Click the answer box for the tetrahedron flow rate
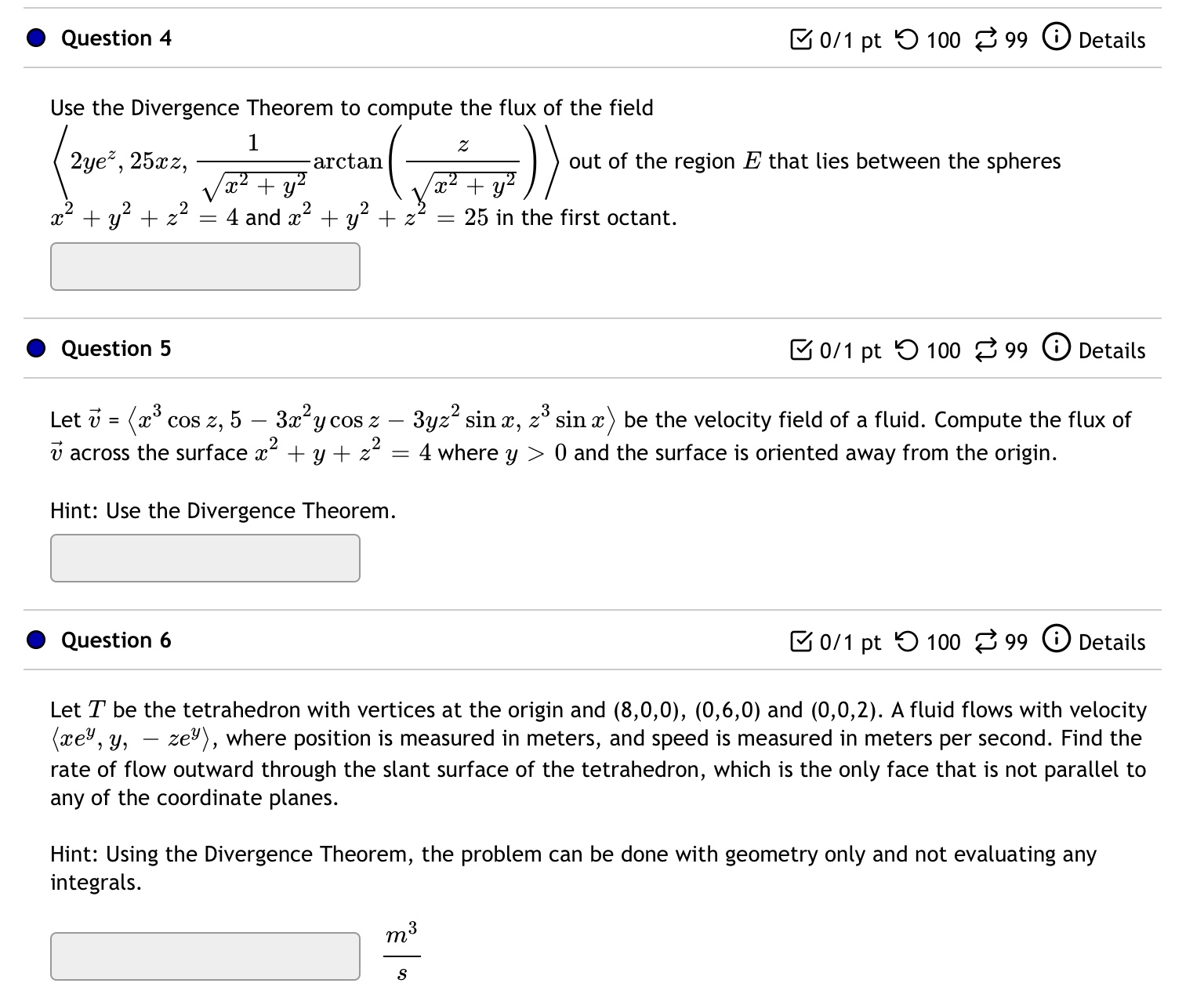Screen dimensions: 1204x1005 tap(205, 956)
